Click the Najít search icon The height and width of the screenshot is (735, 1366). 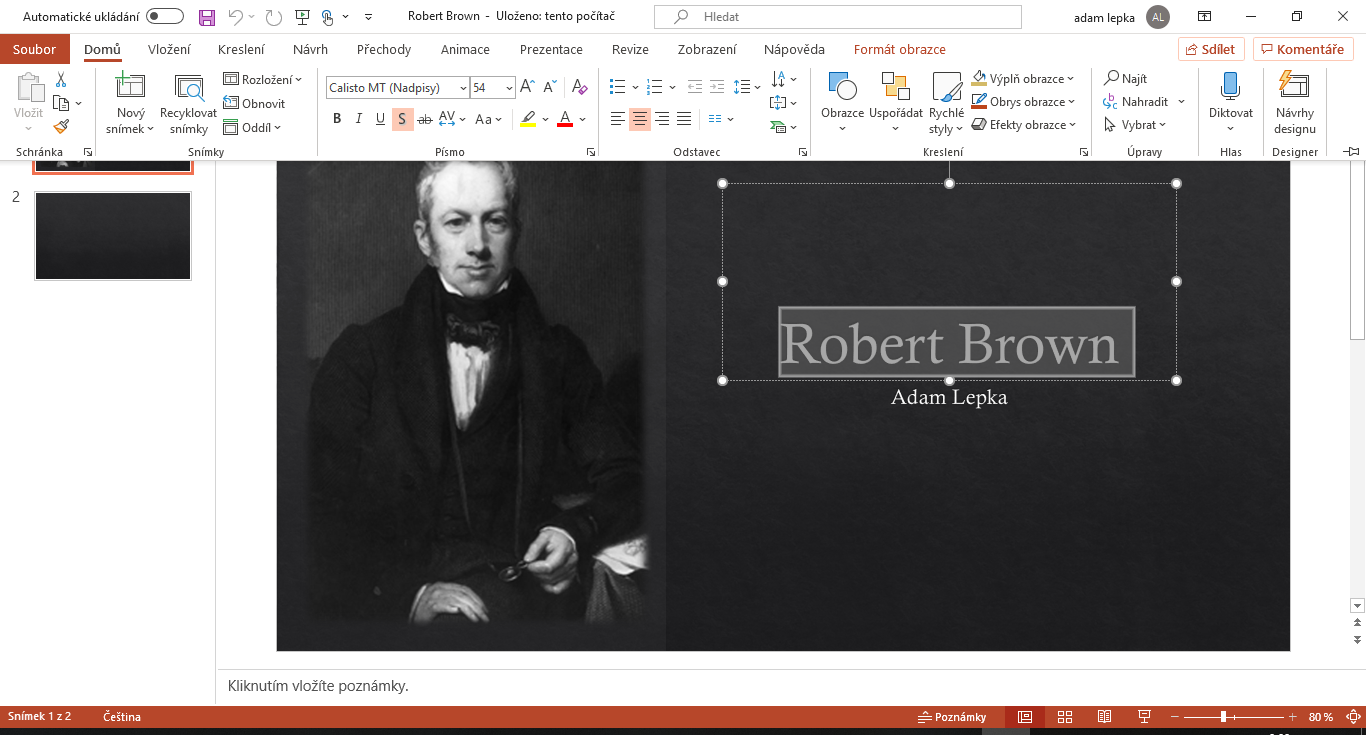(x=1126, y=79)
